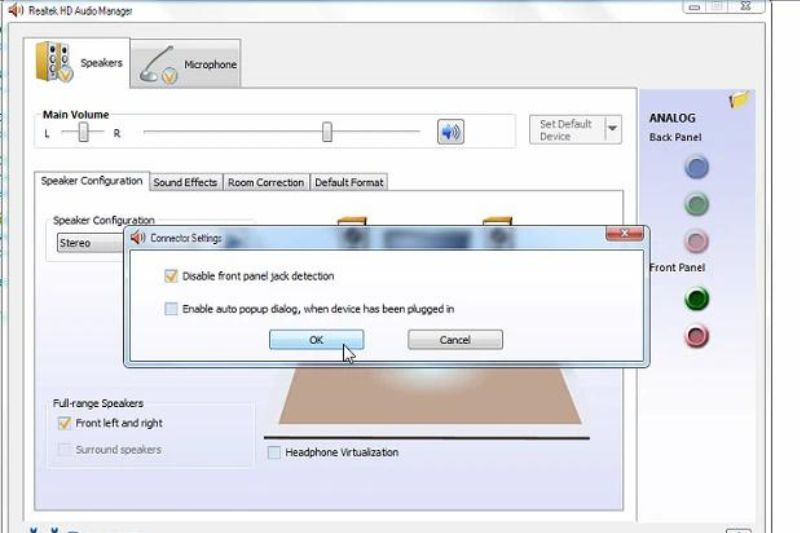
Task: Open the Stereo speaker configuration combo box
Action: point(91,243)
